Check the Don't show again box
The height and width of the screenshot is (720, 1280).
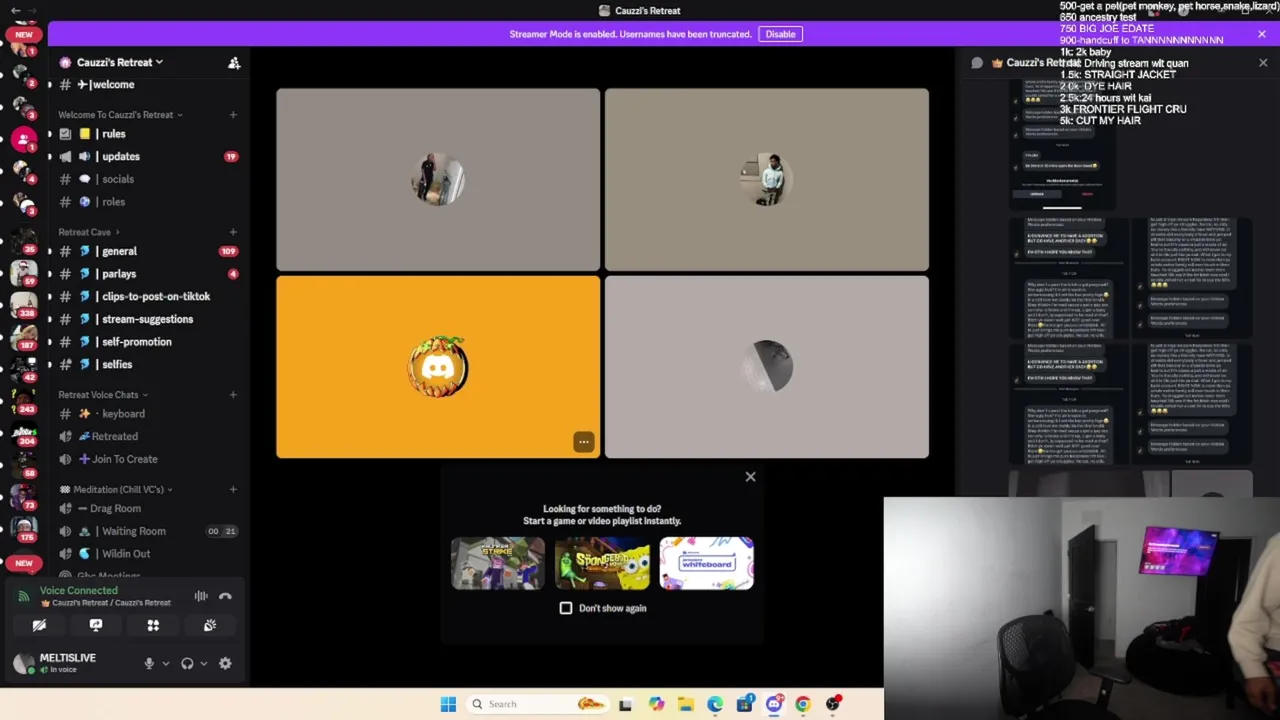pyautogui.click(x=566, y=608)
